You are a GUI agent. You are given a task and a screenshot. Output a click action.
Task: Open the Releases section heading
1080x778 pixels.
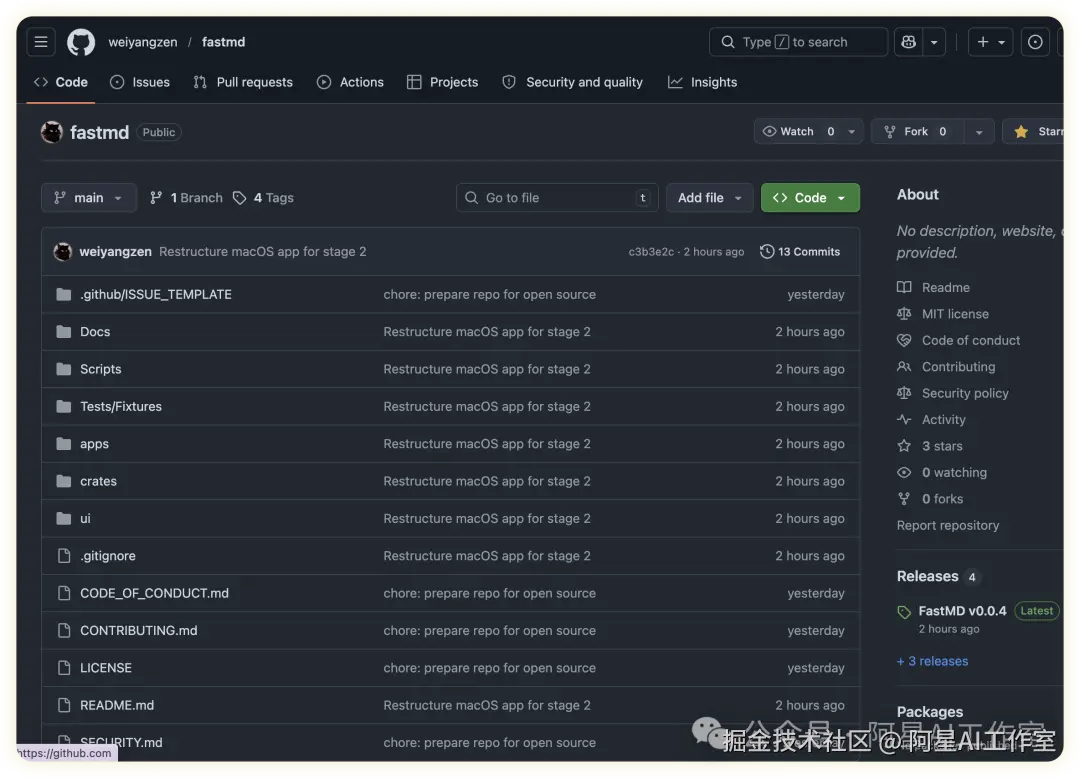[x=927, y=577]
